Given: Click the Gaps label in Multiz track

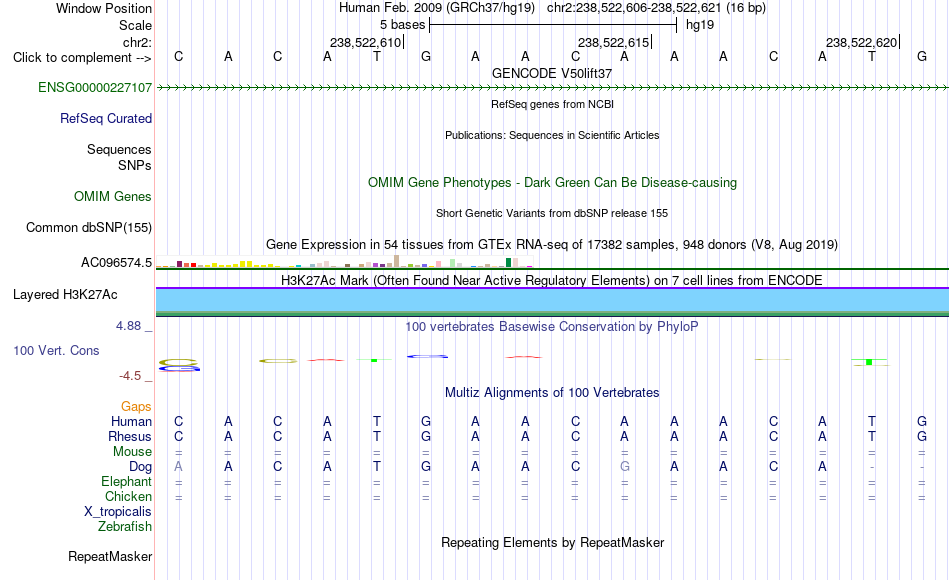Looking at the screenshot, I should [x=136, y=406].
